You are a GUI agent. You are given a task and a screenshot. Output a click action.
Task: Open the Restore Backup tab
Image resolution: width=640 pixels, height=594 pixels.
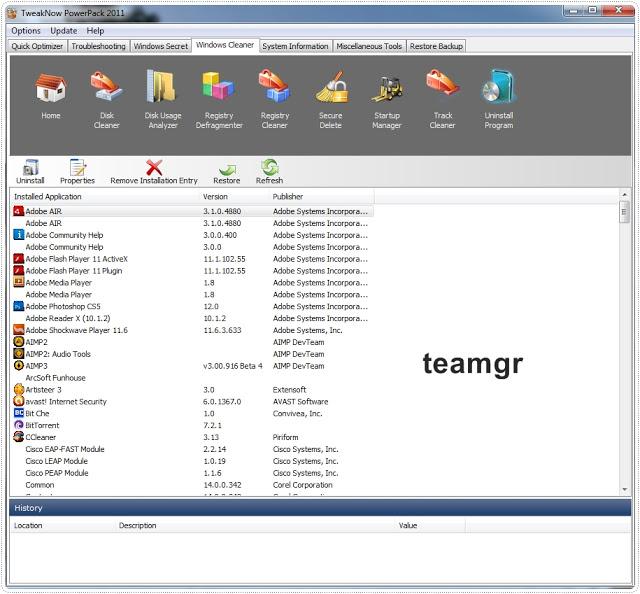[436, 46]
